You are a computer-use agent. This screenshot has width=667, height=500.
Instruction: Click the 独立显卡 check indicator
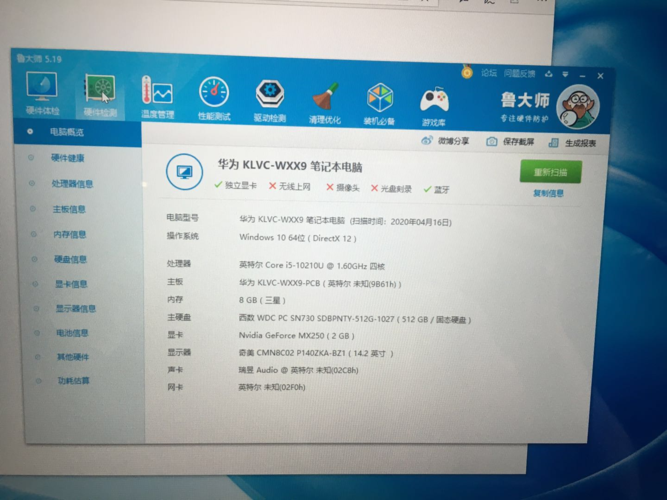[236, 185]
